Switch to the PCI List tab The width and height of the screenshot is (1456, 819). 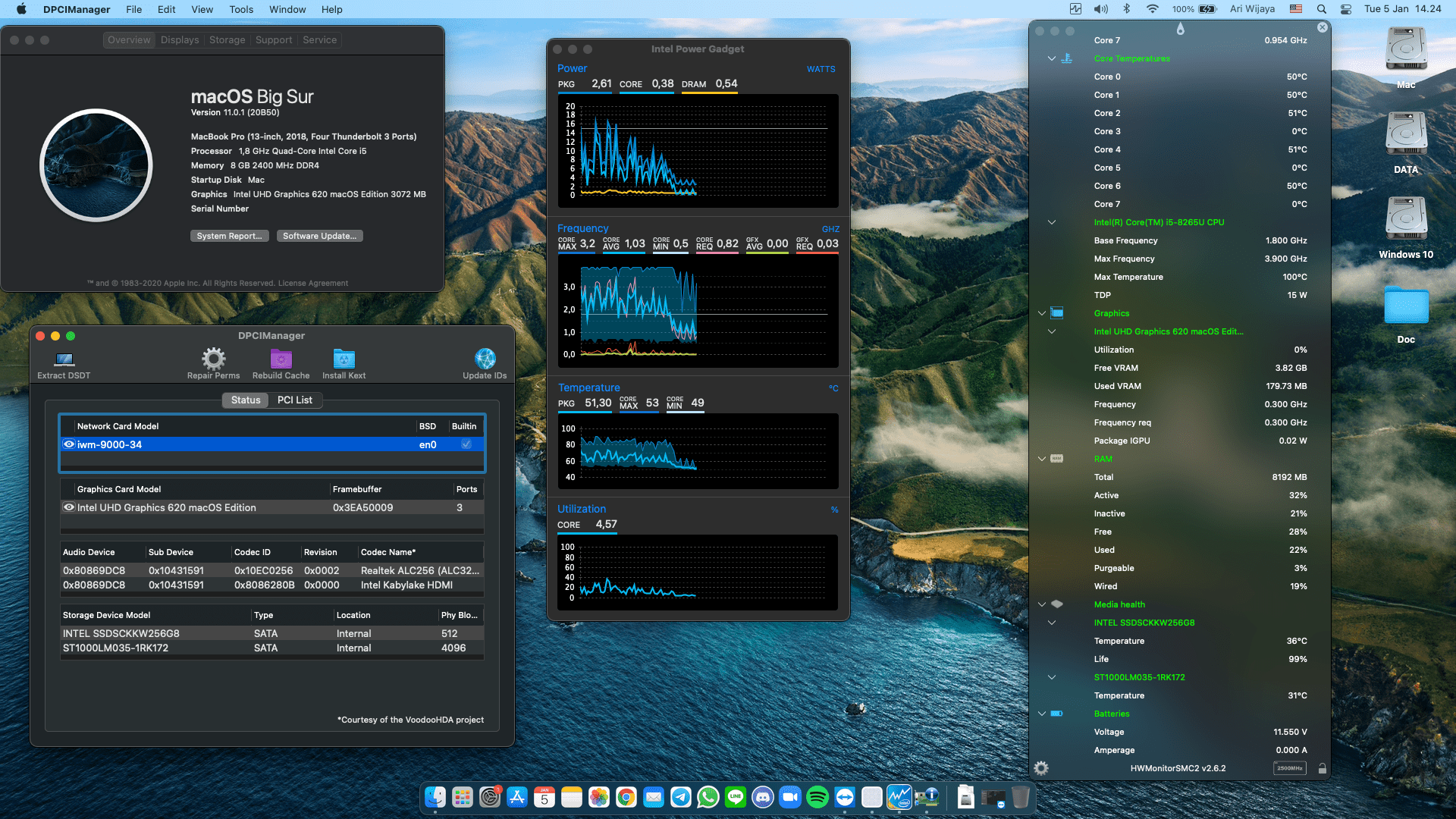[295, 400]
